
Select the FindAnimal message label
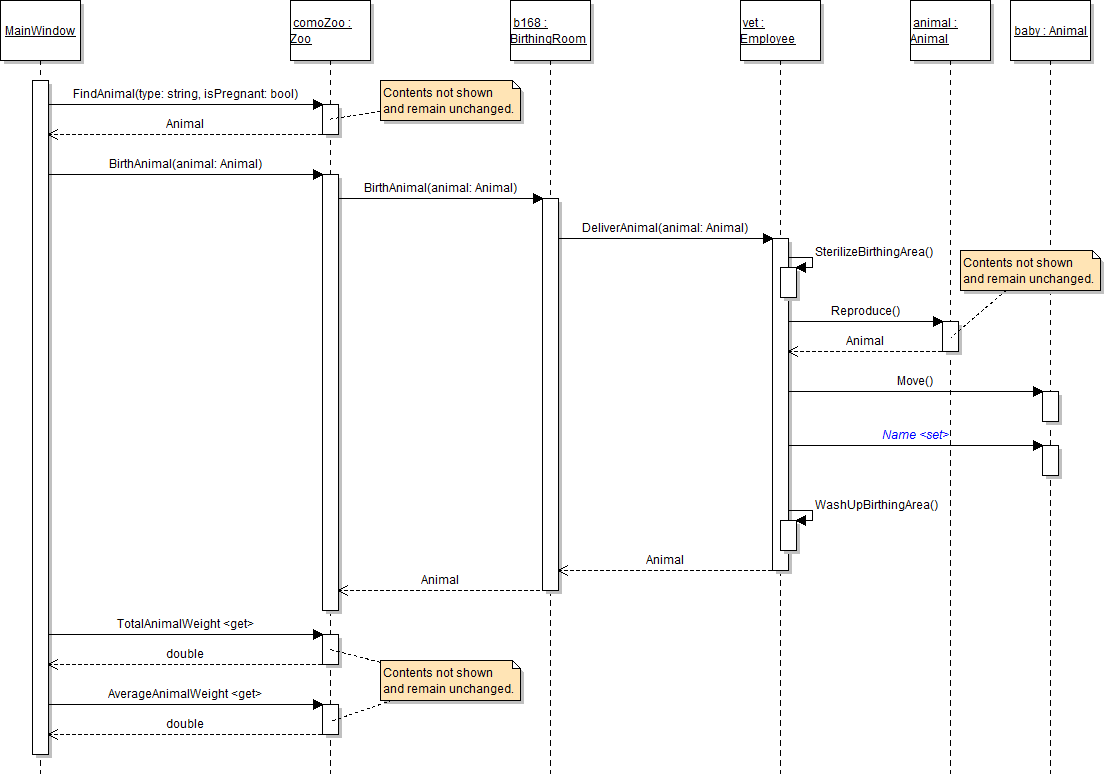coord(185,94)
